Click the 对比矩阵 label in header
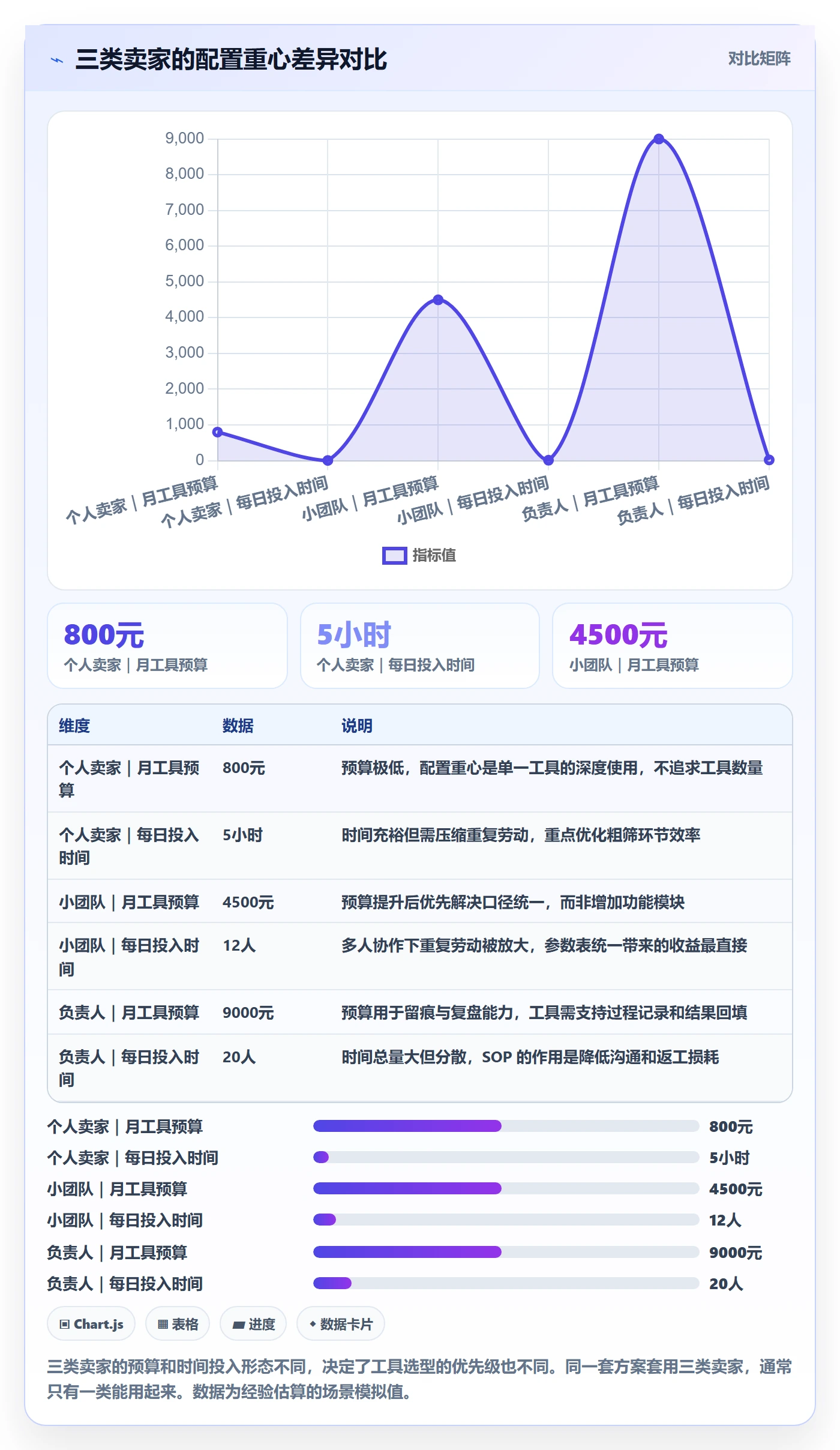 click(x=759, y=58)
